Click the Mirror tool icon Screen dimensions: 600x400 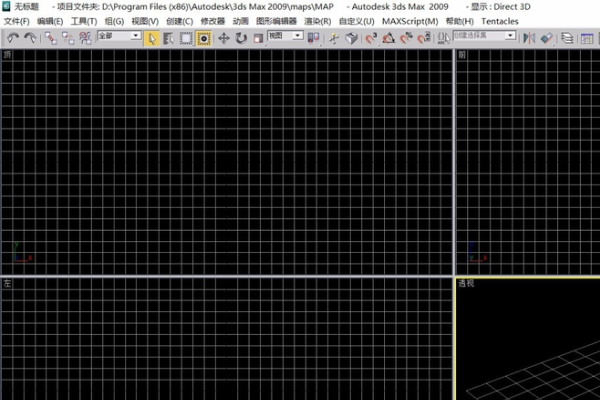[x=529, y=38]
